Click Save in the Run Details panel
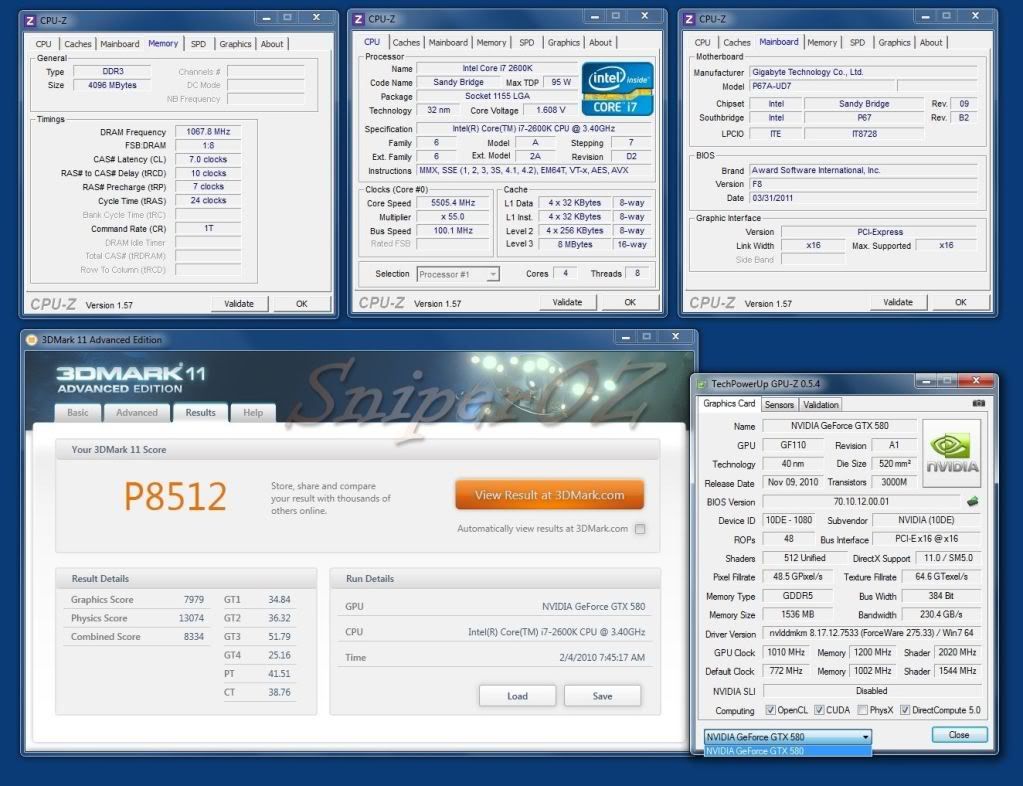Screen dimensions: 1023x786 click(602, 696)
